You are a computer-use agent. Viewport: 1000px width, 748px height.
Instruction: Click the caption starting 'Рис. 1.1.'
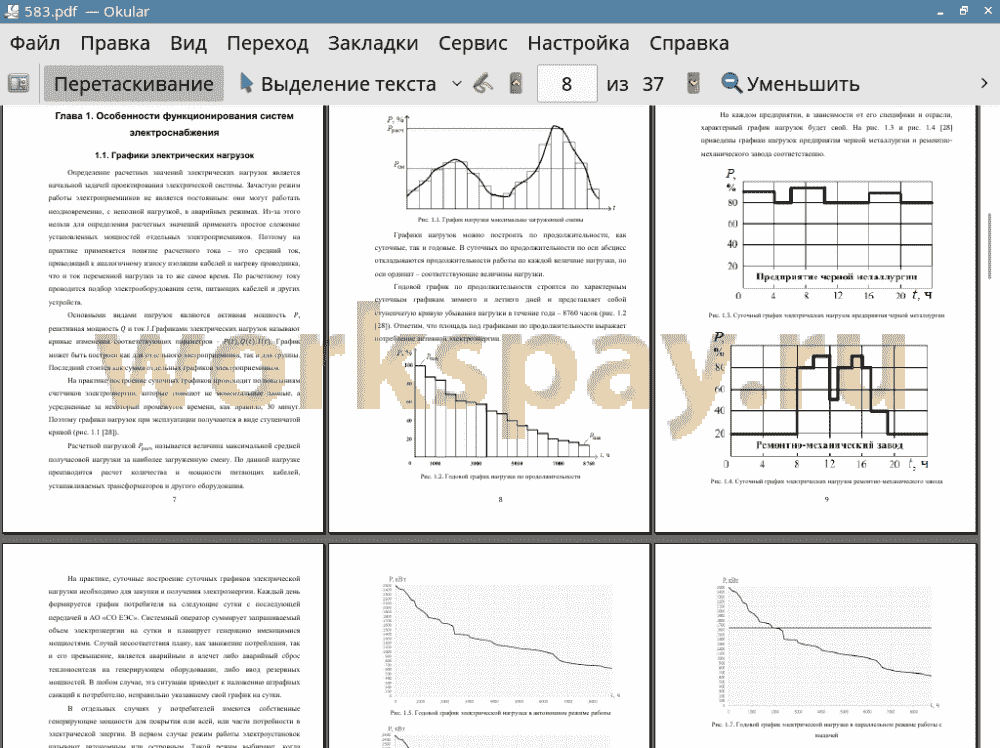[500, 220]
